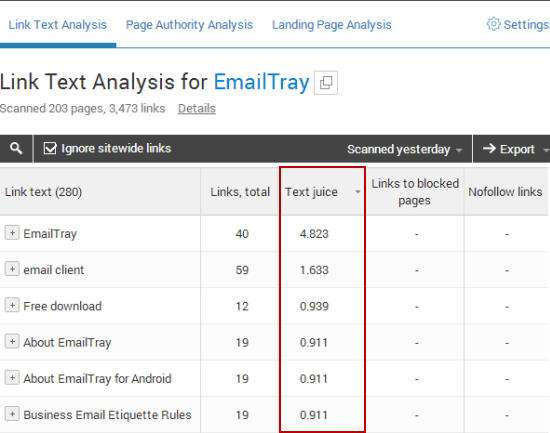The image size is (550, 433).
Task: Select the 1.633 text juice value
Action: (314, 270)
